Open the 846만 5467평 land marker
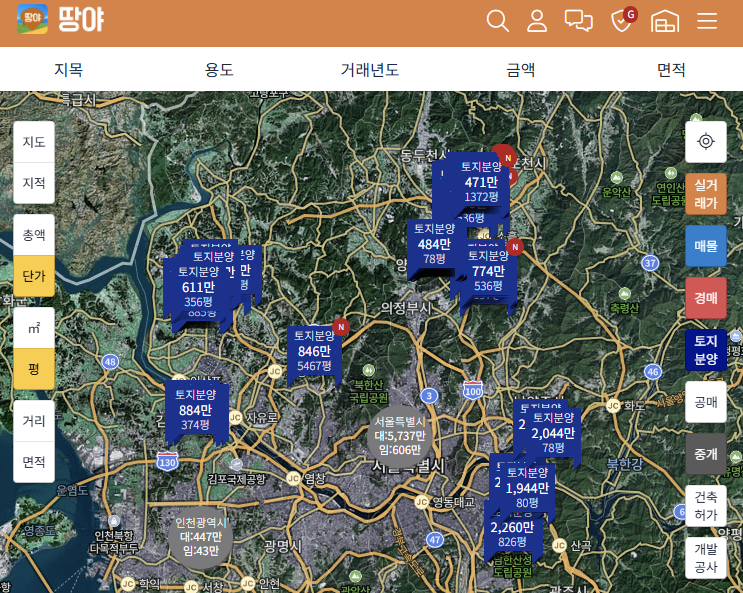743x593 pixels. tap(314, 351)
